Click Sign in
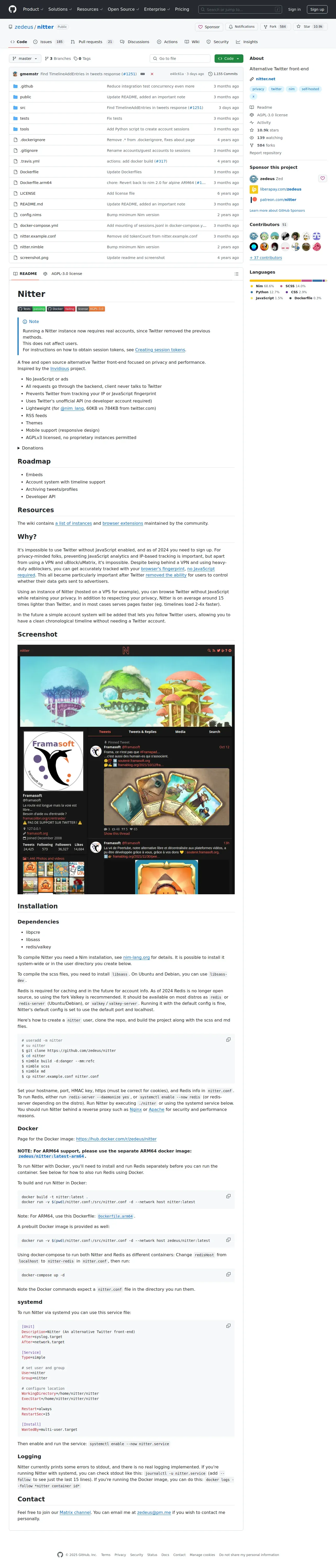Screen dimensions: 336x1568 (295, 9)
